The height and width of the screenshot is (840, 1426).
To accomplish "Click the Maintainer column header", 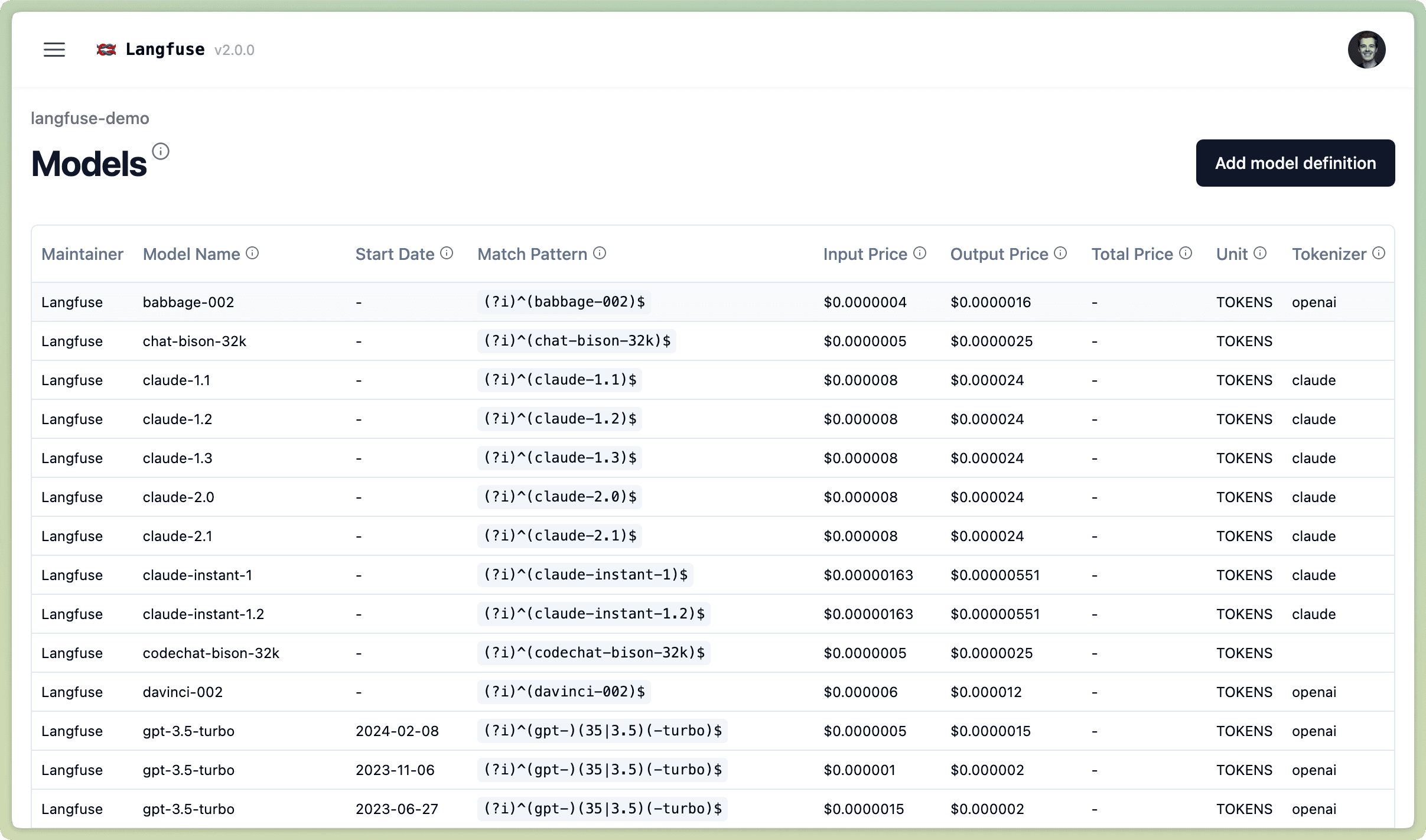I will (x=82, y=254).
